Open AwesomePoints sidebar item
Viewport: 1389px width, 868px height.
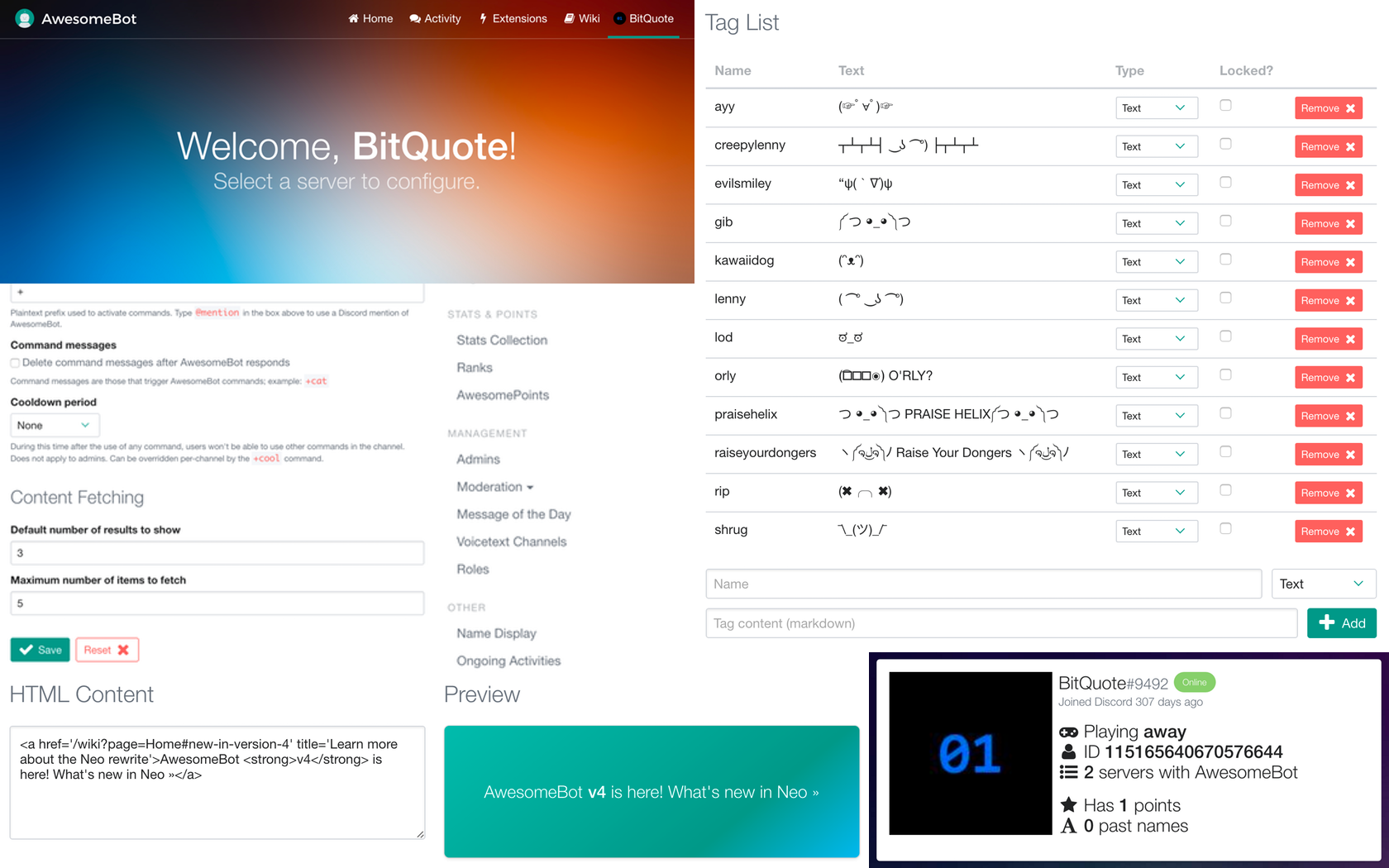point(503,395)
